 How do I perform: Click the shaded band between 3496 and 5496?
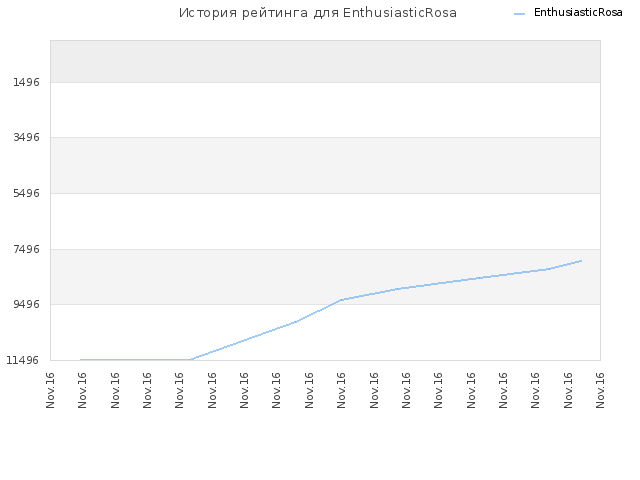[x=325, y=165]
